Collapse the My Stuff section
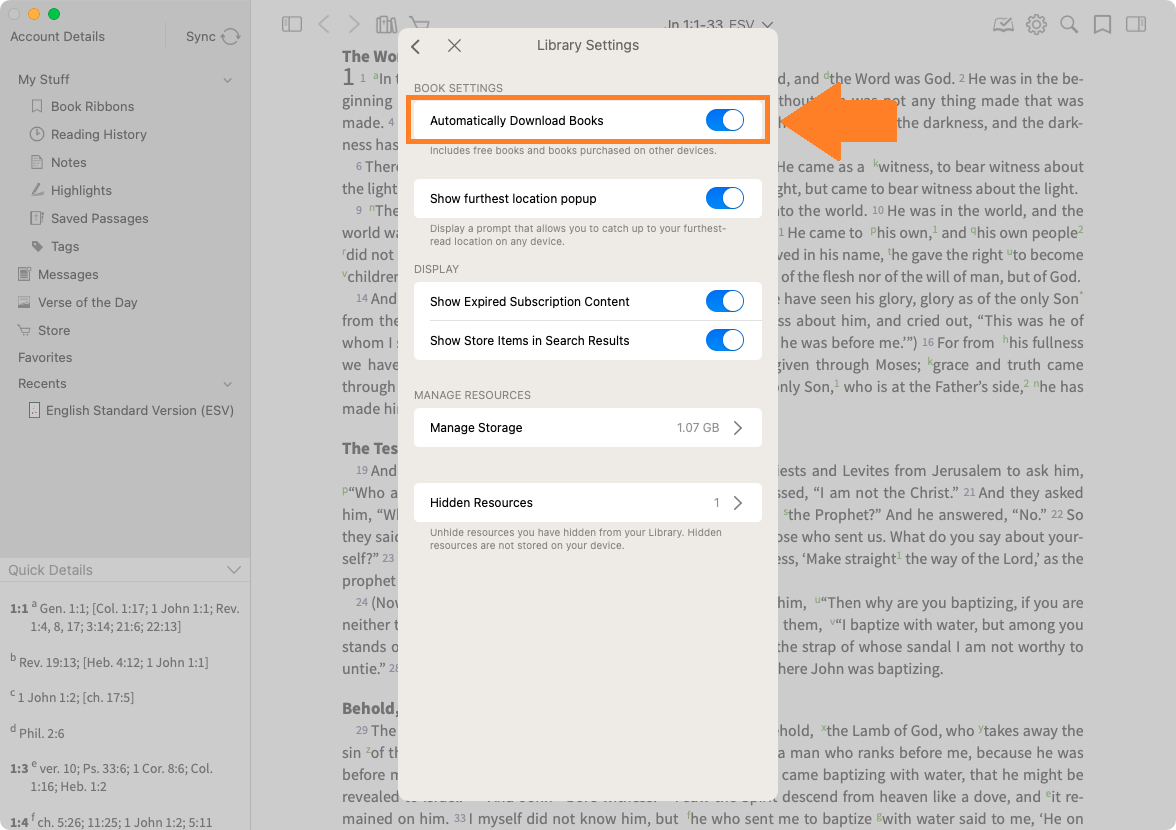The height and width of the screenshot is (830, 1176). [228, 80]
